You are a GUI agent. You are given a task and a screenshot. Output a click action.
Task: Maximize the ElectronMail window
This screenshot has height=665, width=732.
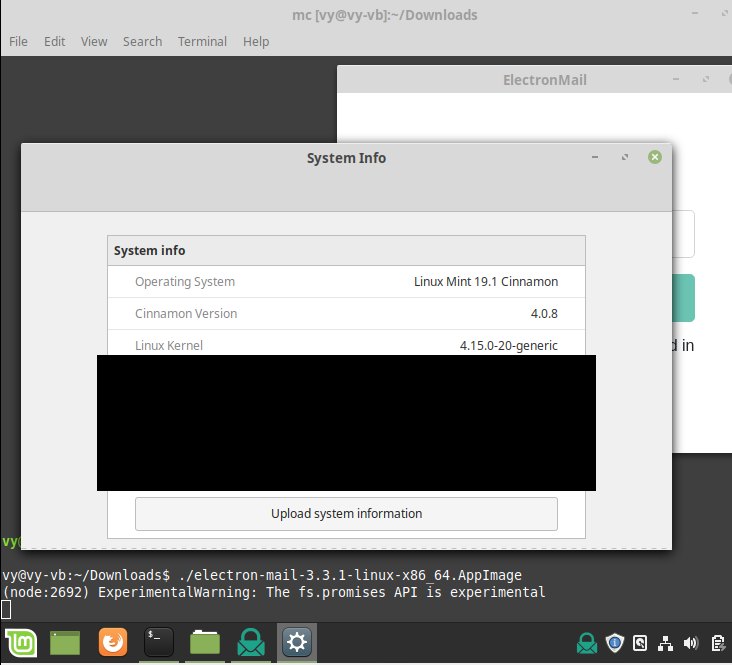(705, 79)
